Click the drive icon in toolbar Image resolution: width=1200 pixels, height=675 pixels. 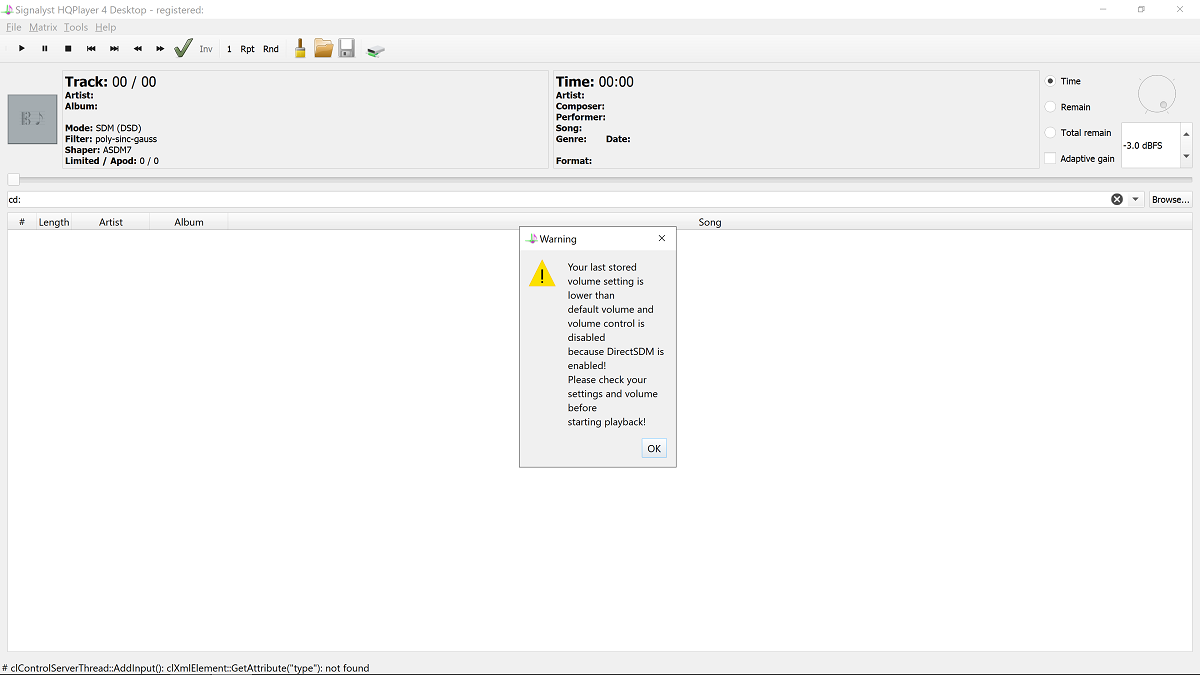(x=376, y=50)
